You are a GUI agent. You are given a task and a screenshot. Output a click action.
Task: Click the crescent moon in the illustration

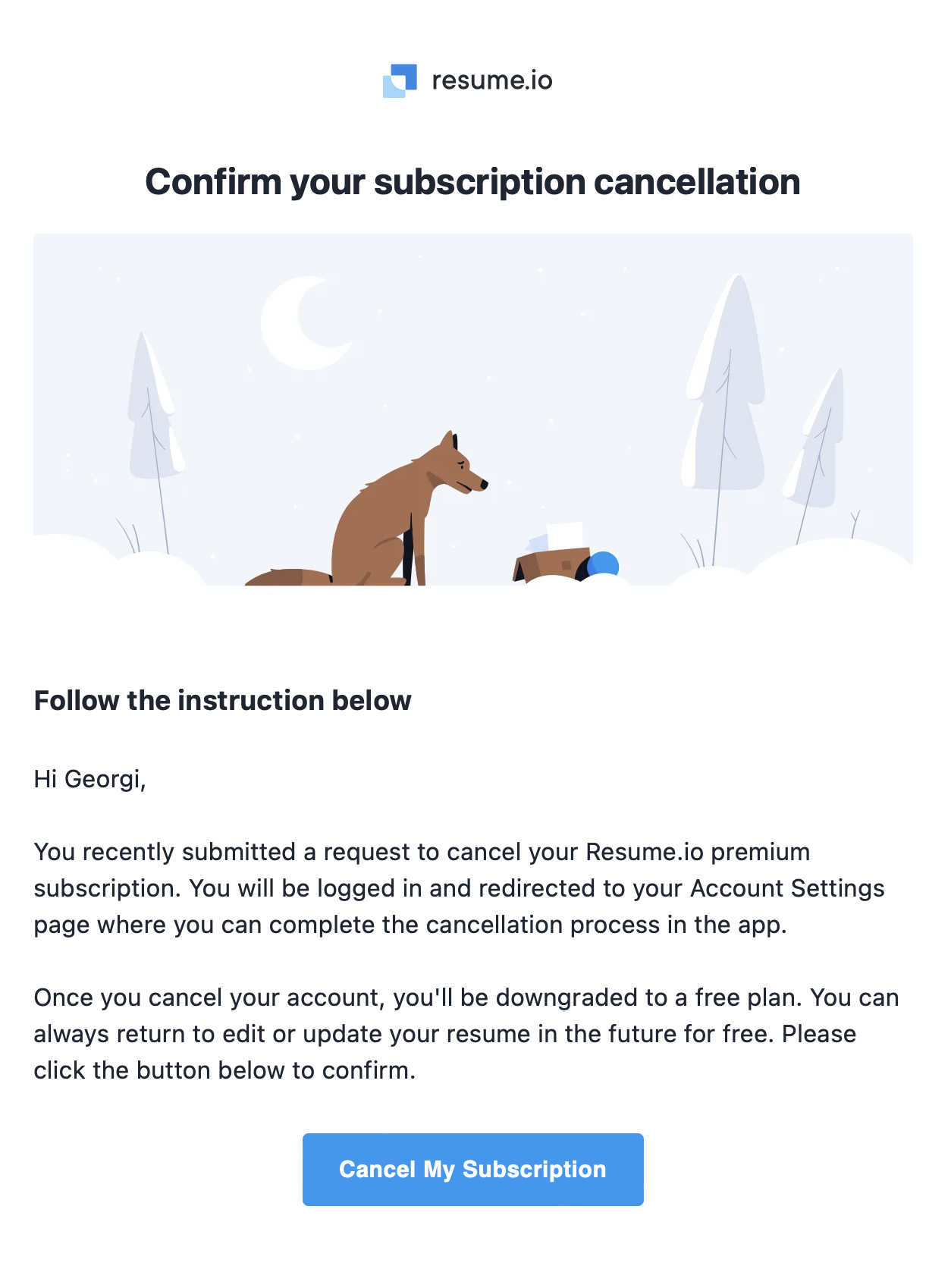point(303,323)
